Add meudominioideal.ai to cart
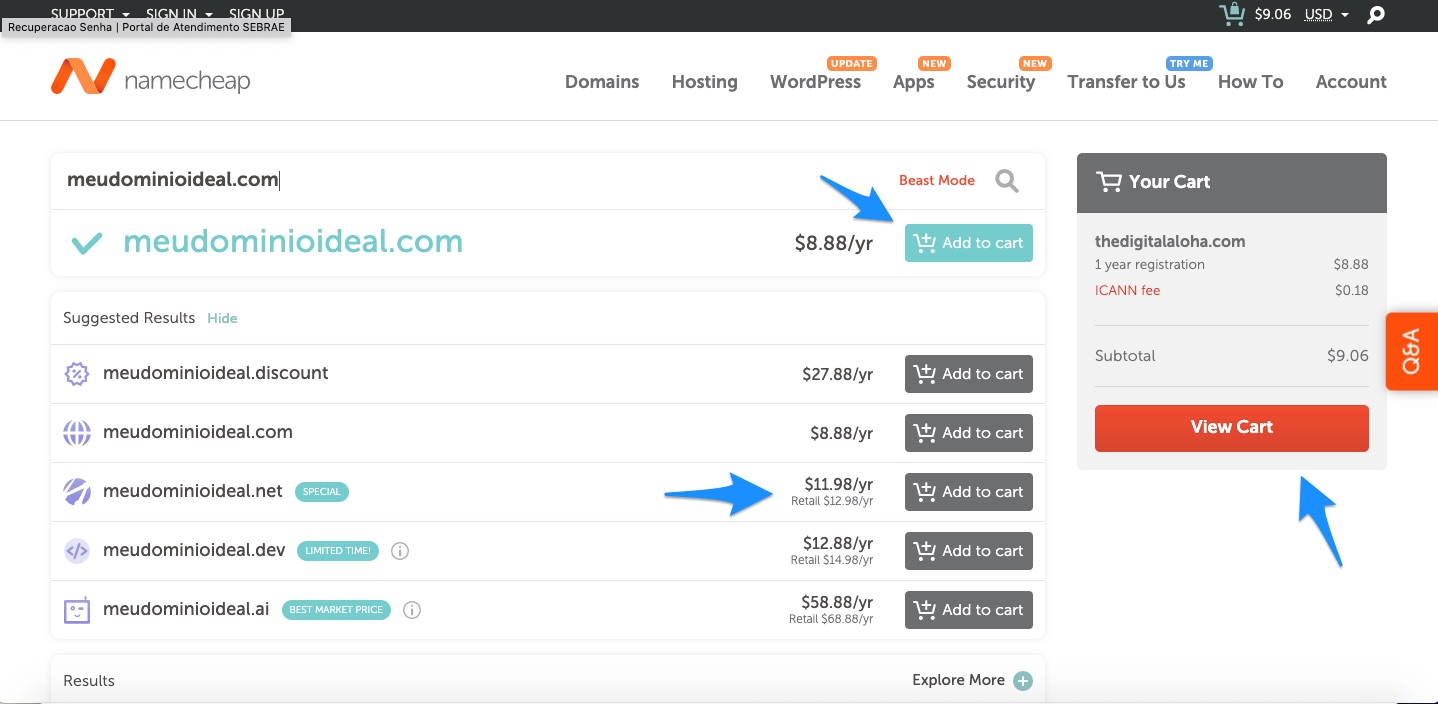1438x704 pixels. pyautogui.click(x=969, y=610)
